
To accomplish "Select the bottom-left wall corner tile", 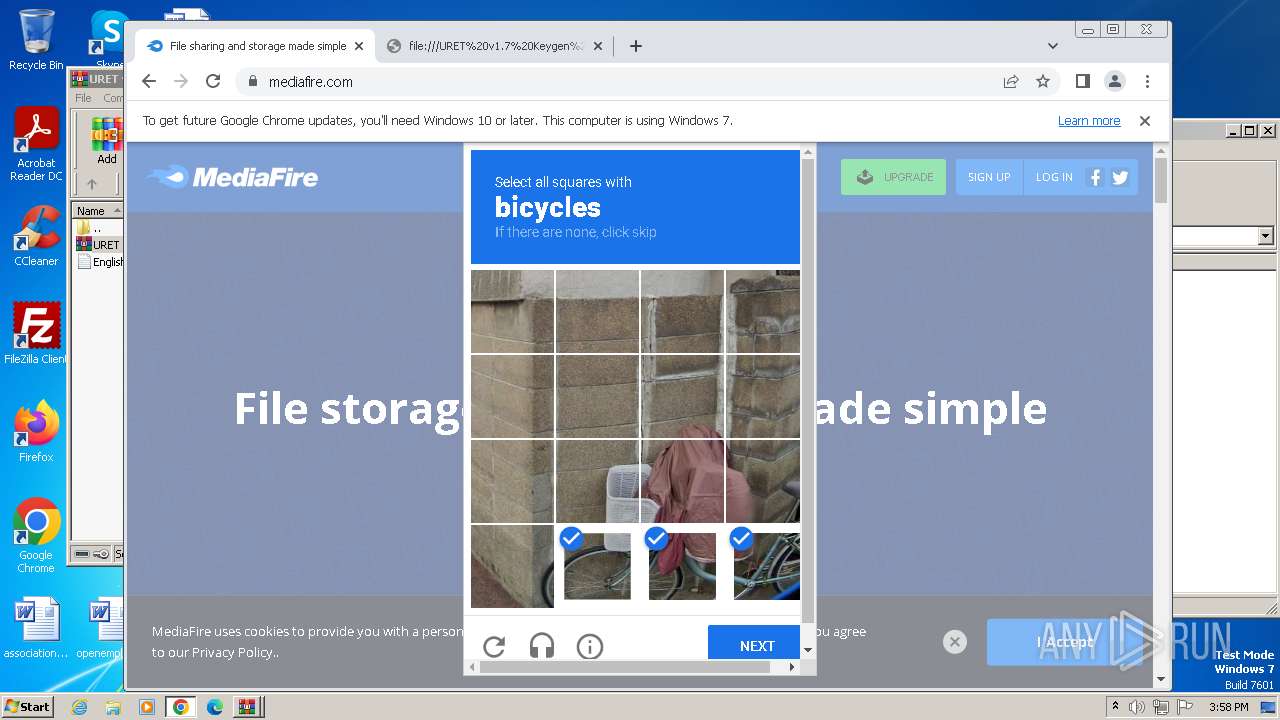I will (x=512, y=566).
